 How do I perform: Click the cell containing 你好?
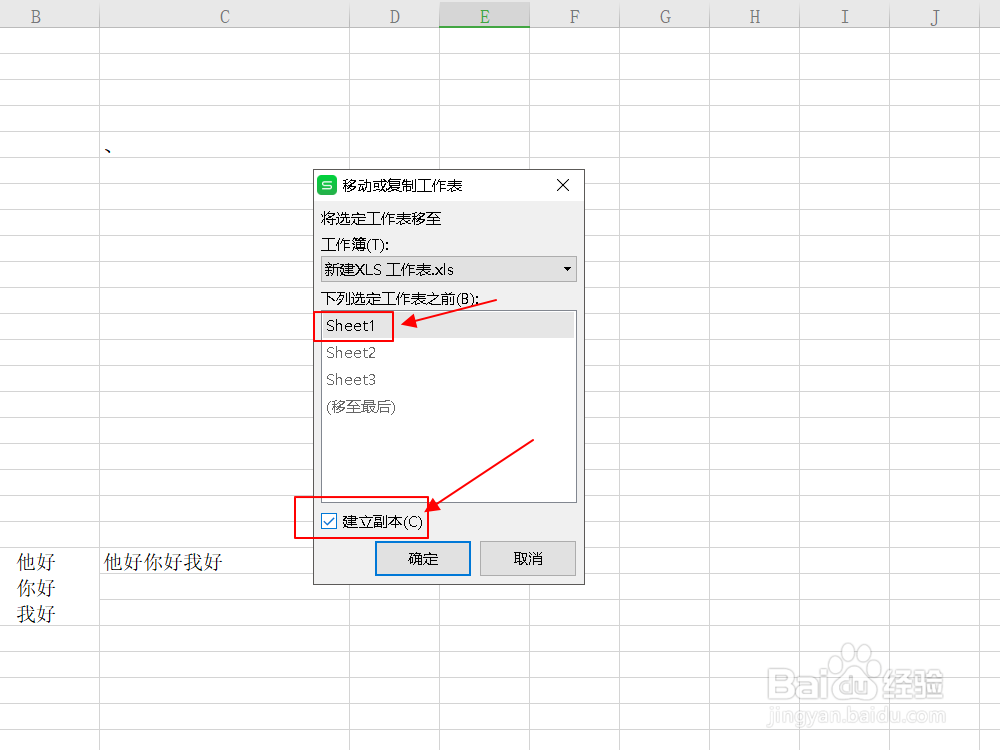click(50, 587)
